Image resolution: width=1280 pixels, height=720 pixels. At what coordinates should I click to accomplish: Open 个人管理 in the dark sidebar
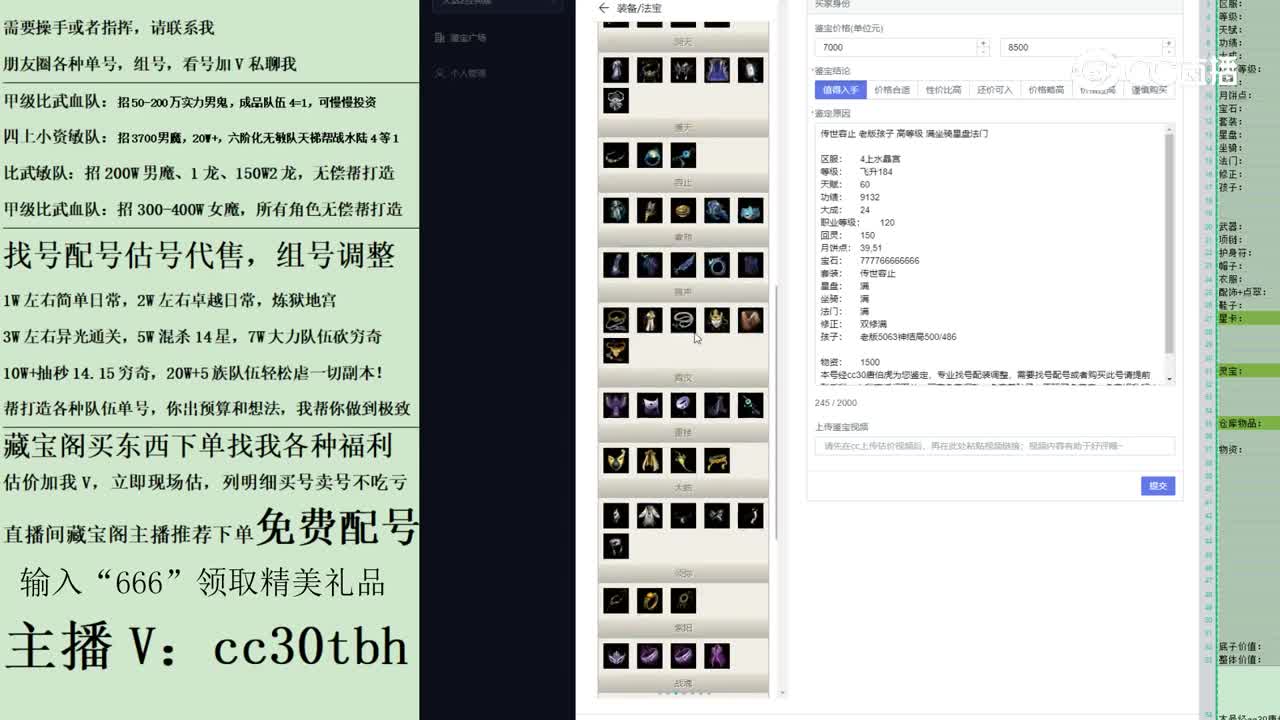[x=461, y=74]
